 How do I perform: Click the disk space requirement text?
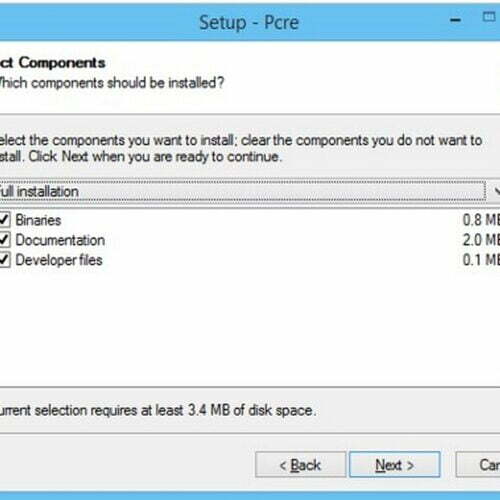point(158,410)
